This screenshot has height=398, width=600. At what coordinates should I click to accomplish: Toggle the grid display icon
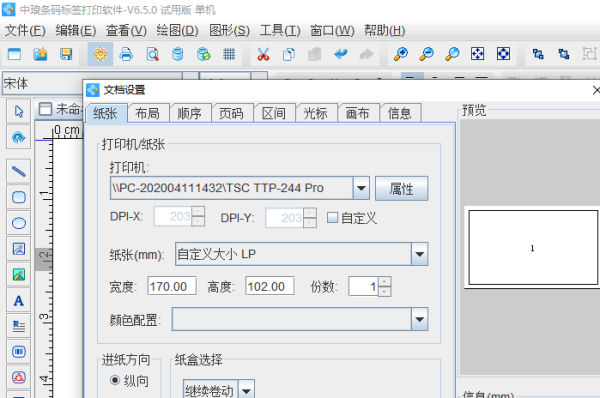coord(229,54)
